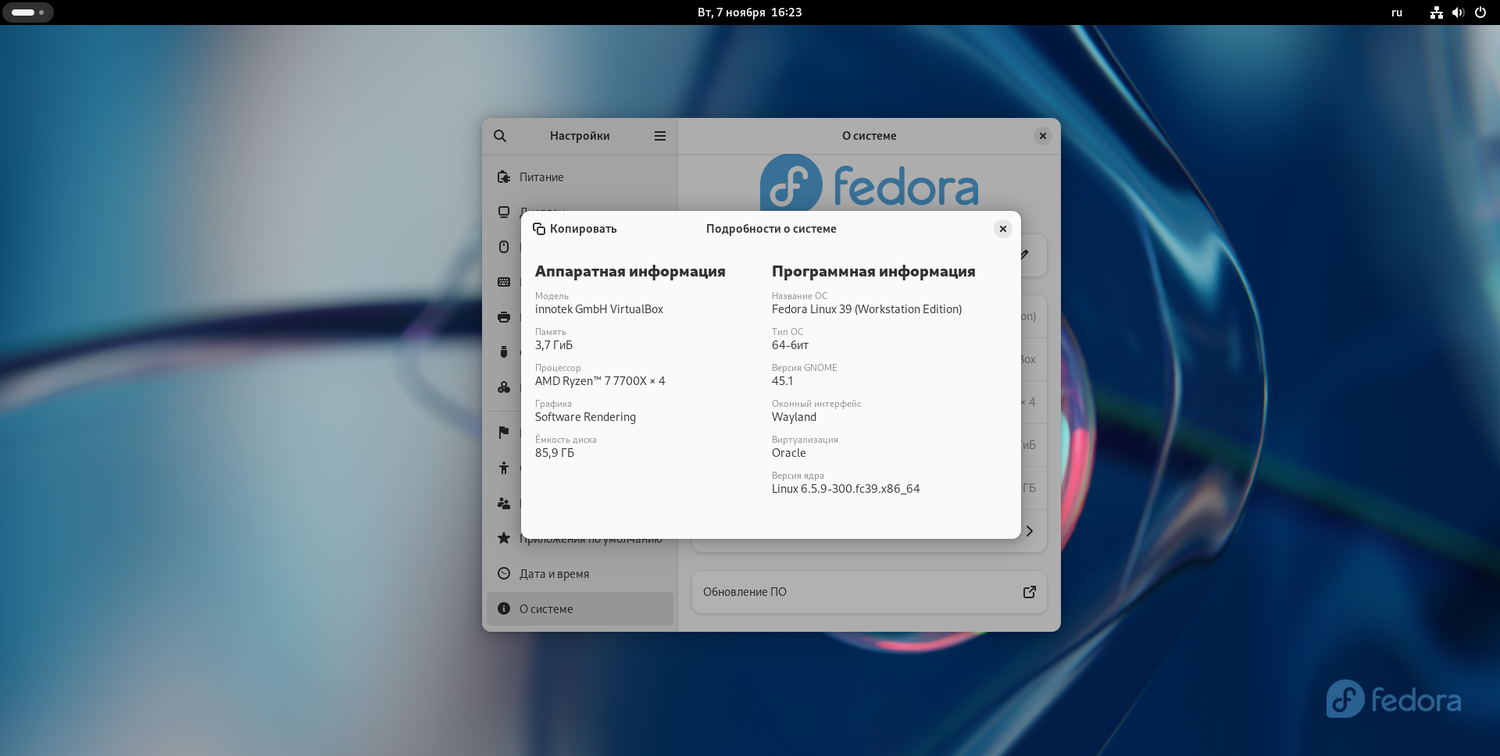Click the mouse icon in settings sidebar

[504, 247]
